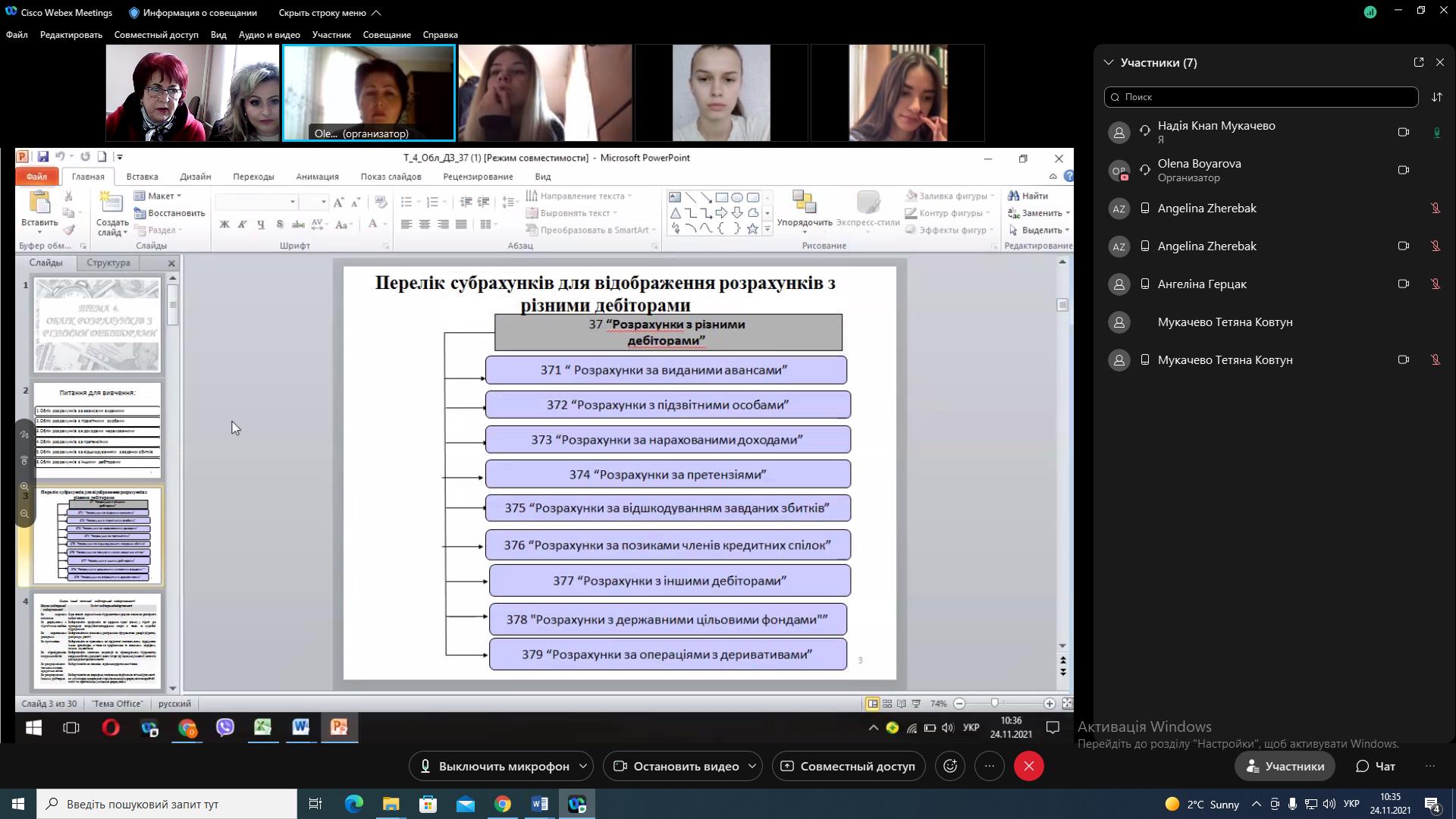1456x819 pixels.
Task: Open the font name combo box
Action: [256, 202]
